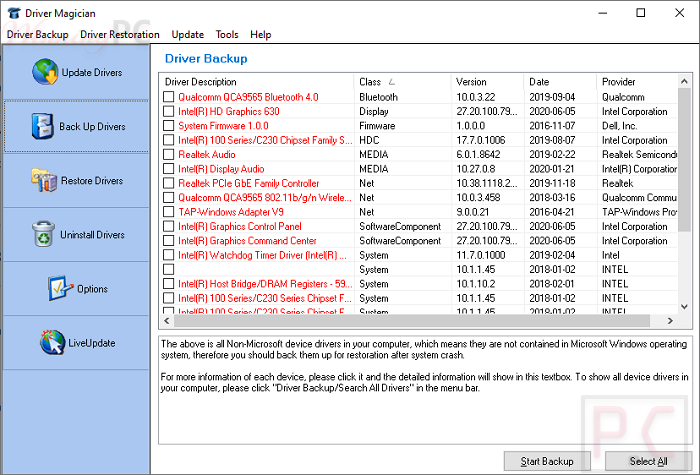Tick checkbox for Intel(R) Host Bridge/DRAM Registers
Screen dimensions: 700x475
tap(168, 283)
